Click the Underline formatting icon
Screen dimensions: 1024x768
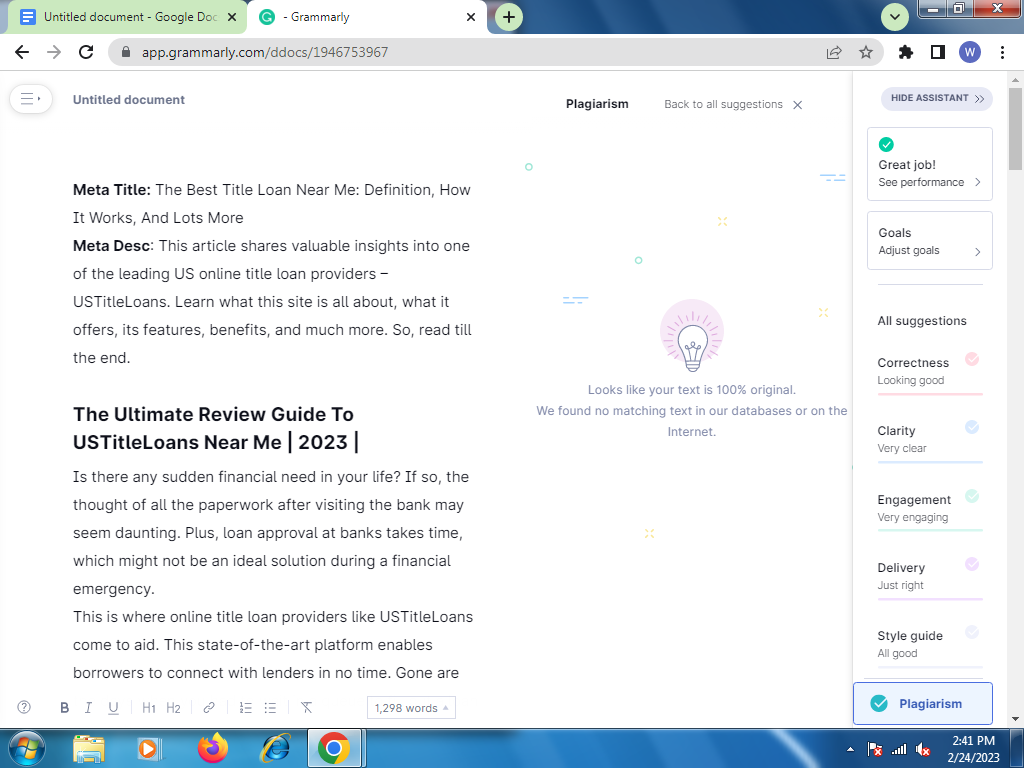click(113, 708)
